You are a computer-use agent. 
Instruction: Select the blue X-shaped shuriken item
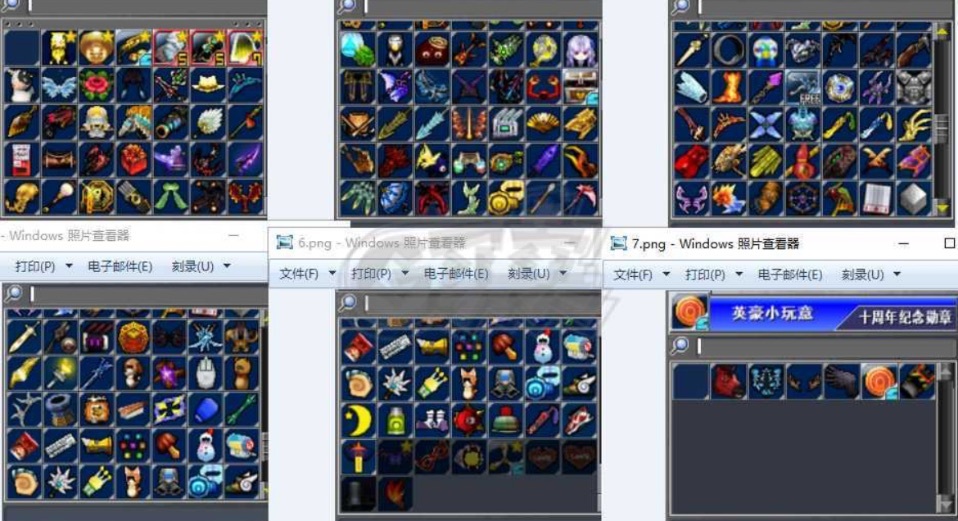point(766,125)
